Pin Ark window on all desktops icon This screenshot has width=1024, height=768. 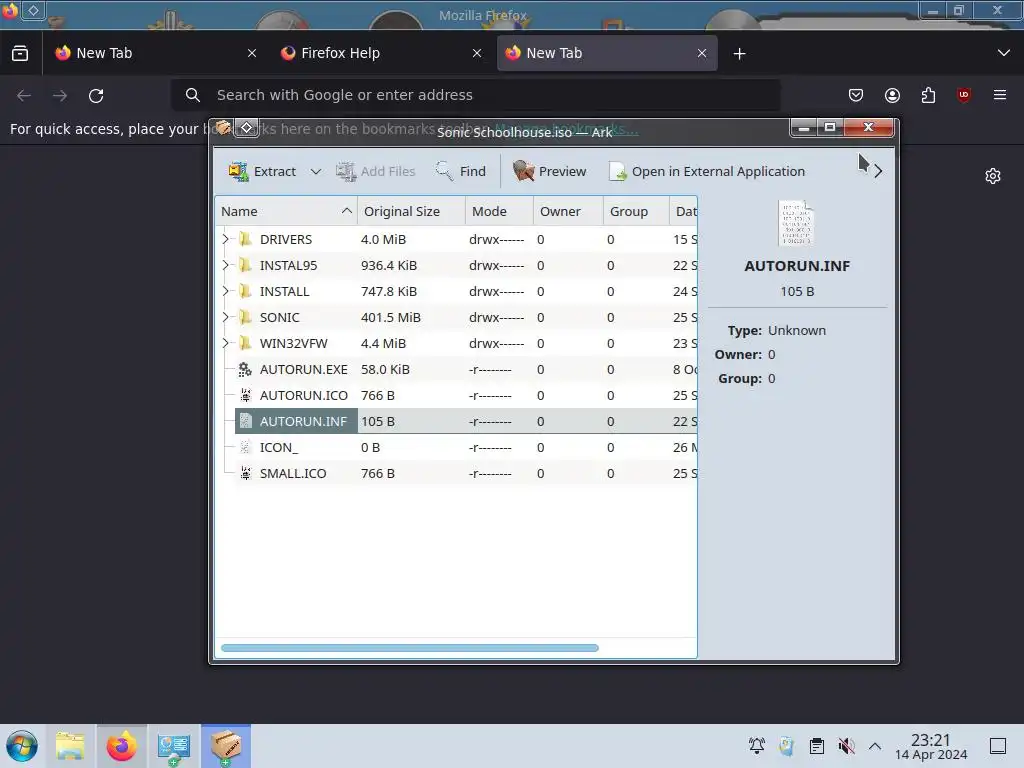click(x=246, y=127)
